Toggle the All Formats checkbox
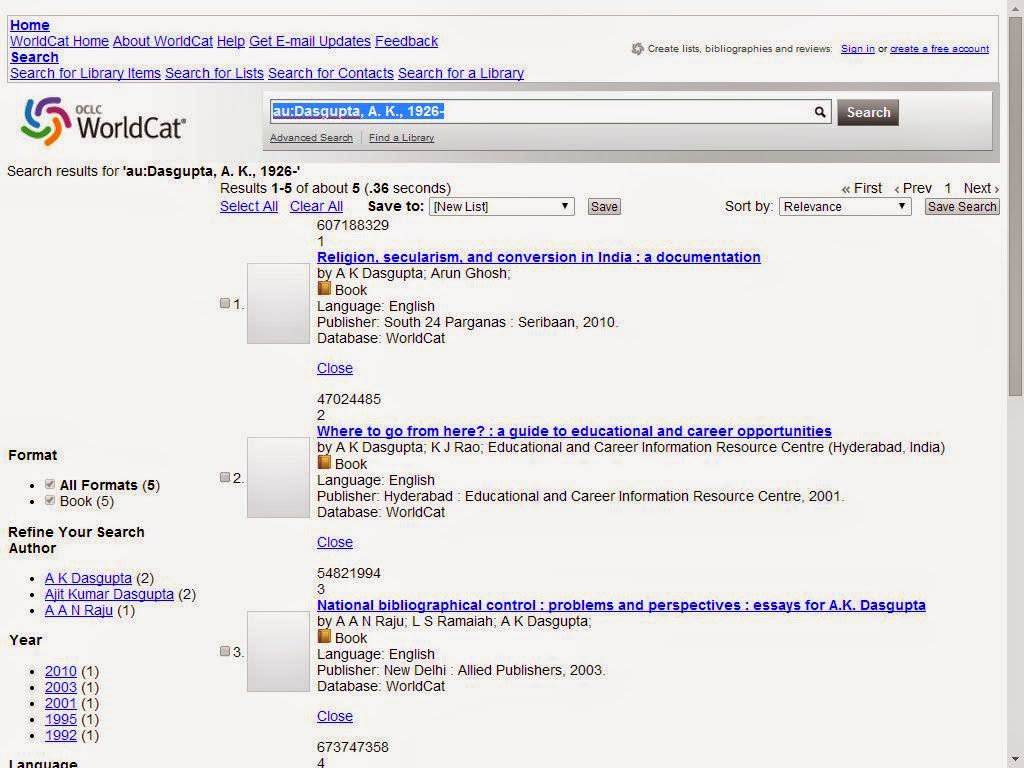The image size is (1024, 768). point(50,484)
